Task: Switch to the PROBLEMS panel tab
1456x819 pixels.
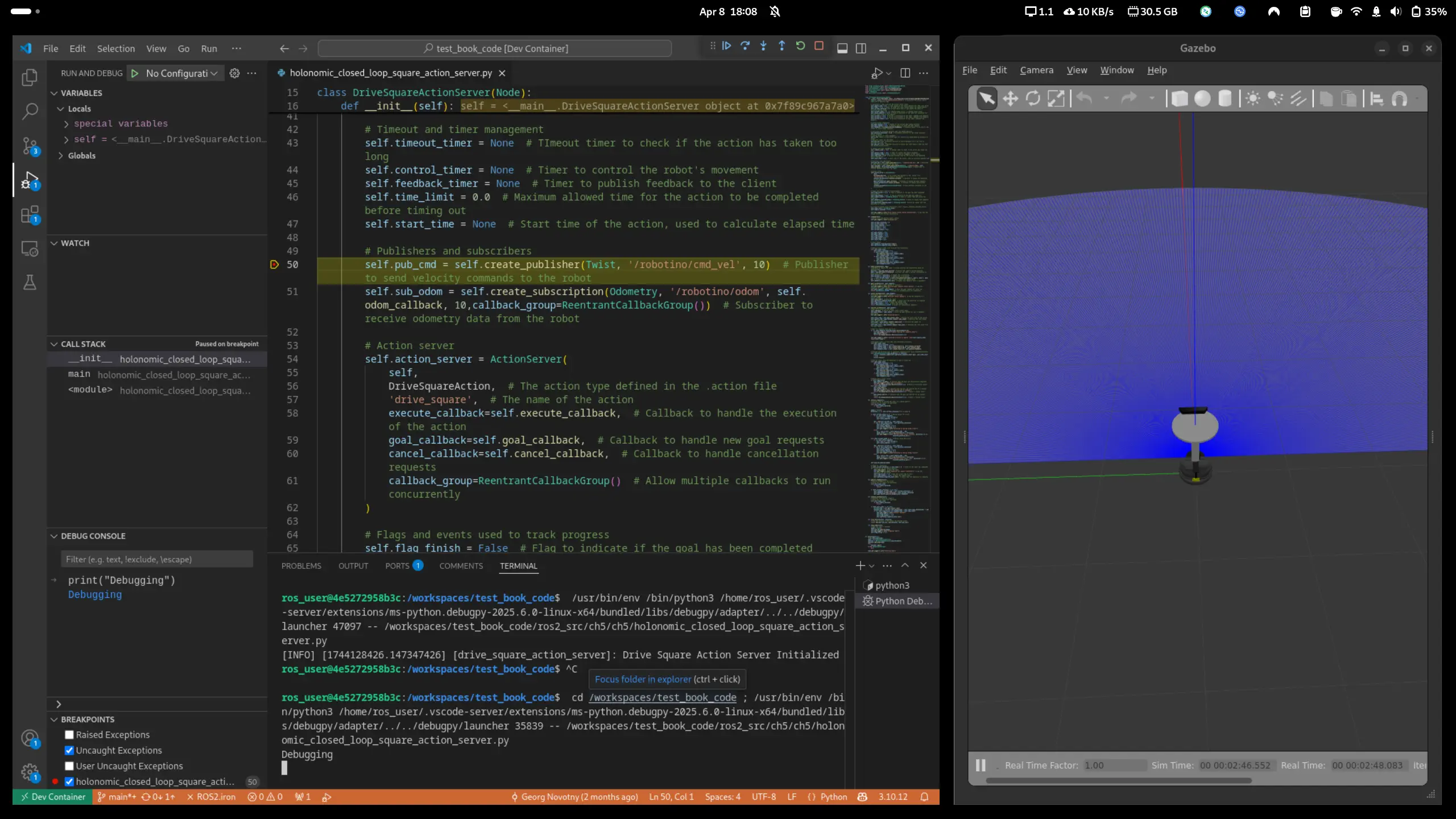Action: (x=301, y=566)
